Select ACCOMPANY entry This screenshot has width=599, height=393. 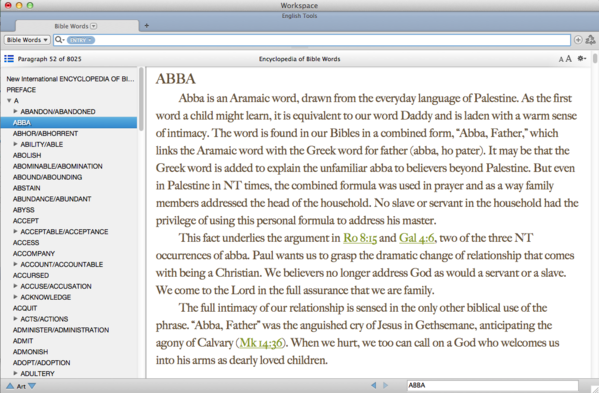(x=34, y=253)
